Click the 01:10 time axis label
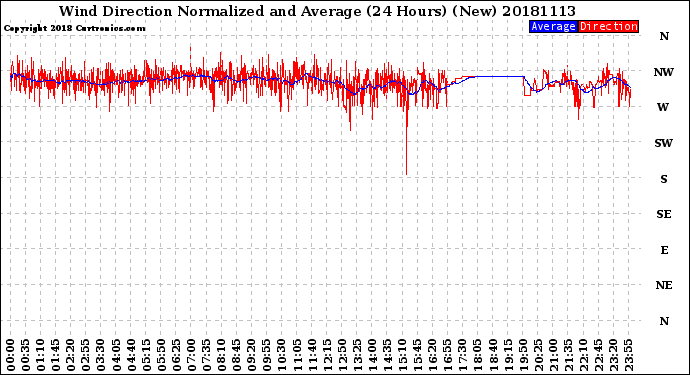The width and height of the screenshot is (690, 375). [x=41, y=355]
